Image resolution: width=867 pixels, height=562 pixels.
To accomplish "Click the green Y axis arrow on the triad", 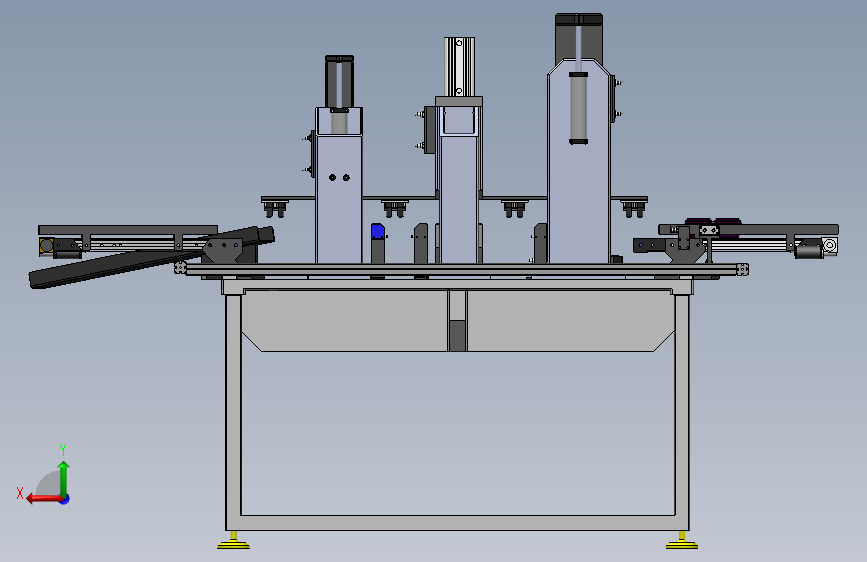I will pos(64,478).
